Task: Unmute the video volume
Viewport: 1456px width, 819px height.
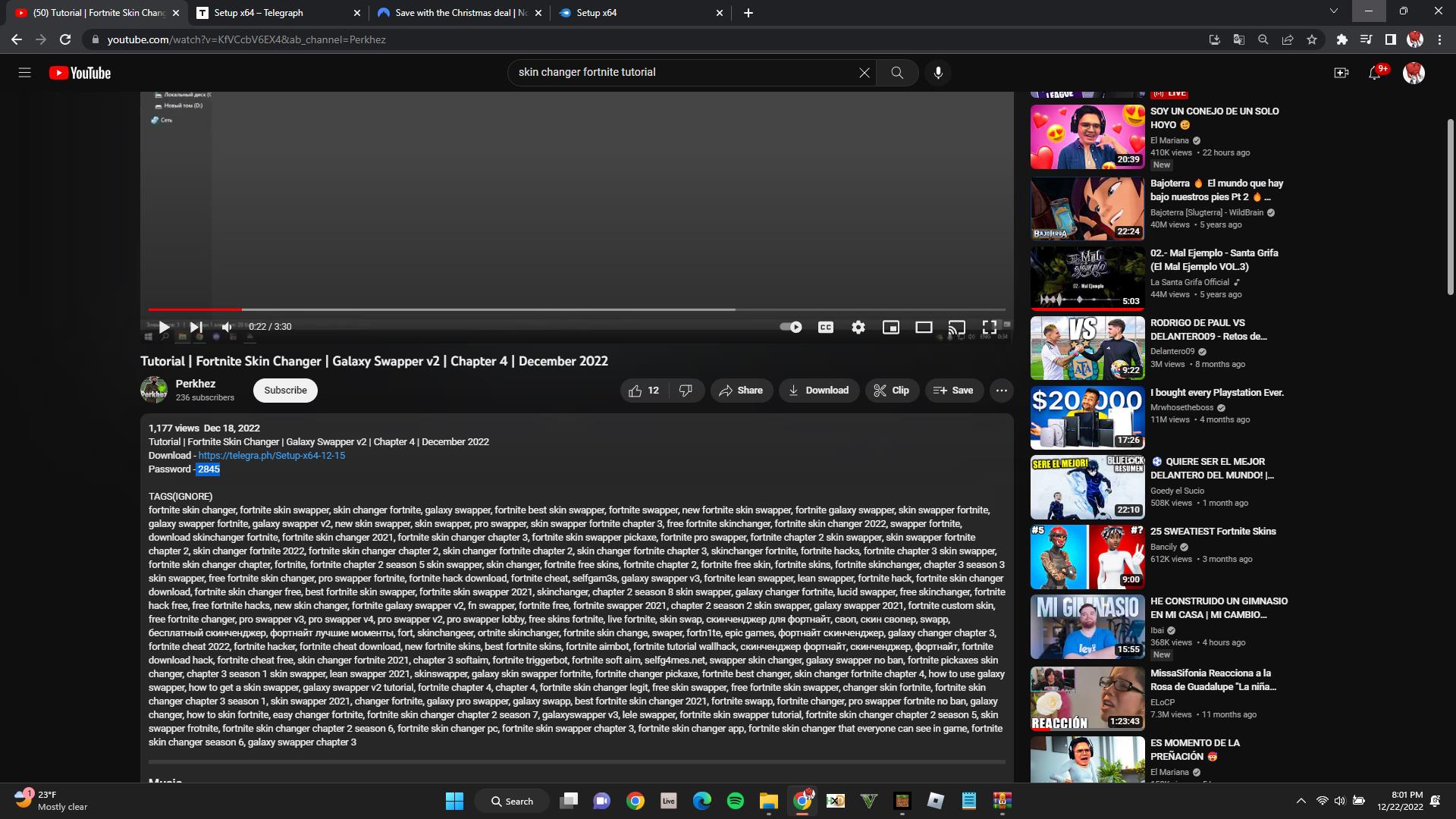Action: pyautogui.click(x=227, y=327)
